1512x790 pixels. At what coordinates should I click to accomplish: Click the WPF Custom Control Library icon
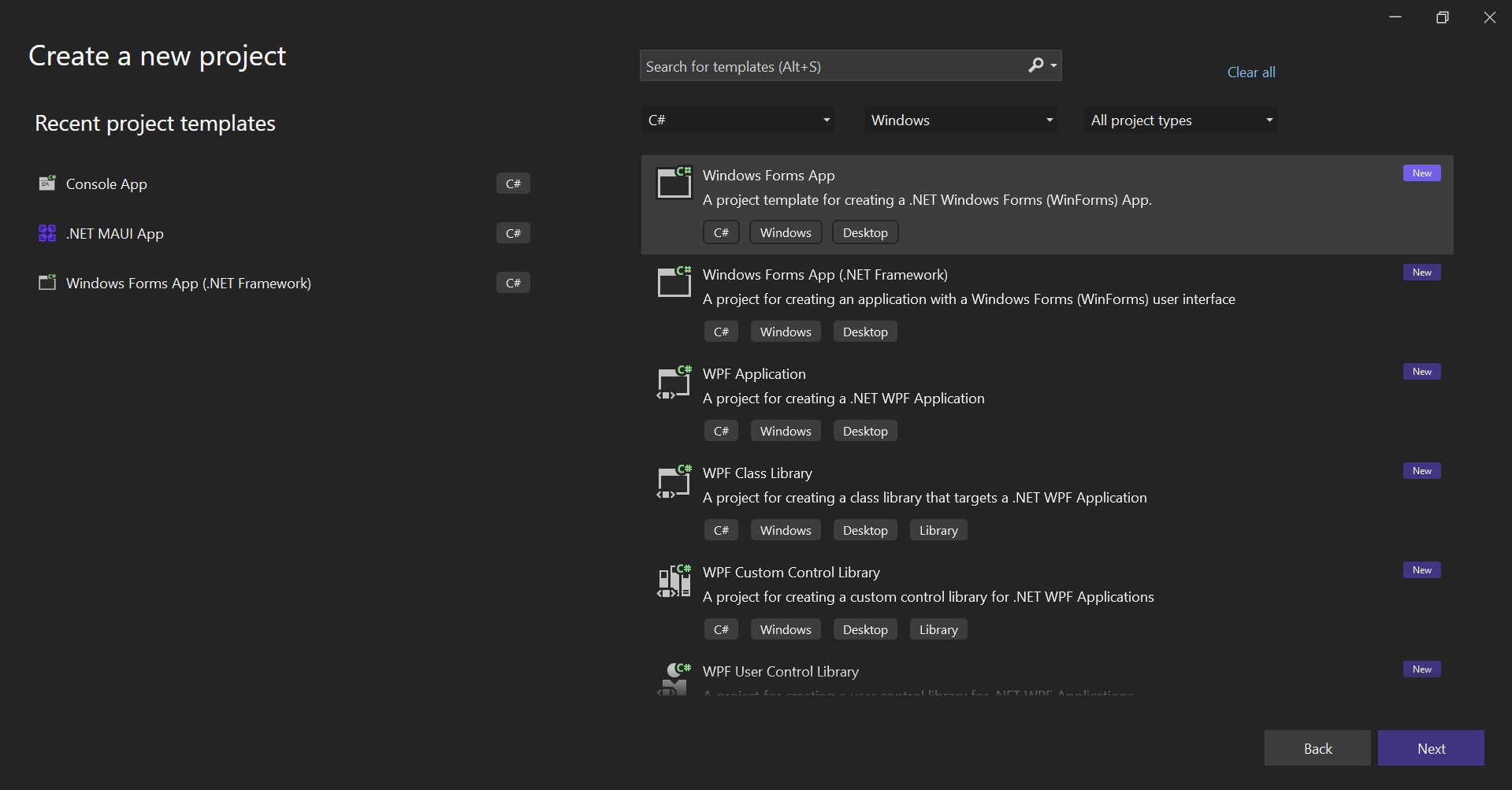pos(674,580)
